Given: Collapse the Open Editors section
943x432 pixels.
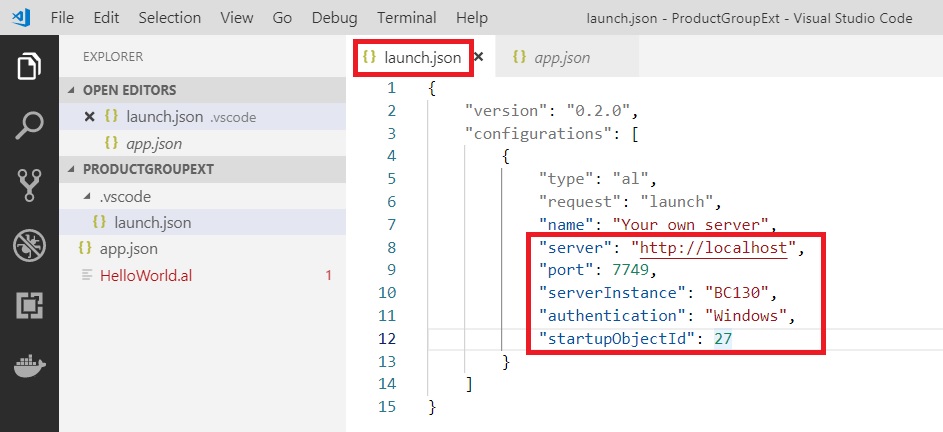Looking at the screenshot, I should [x=72, y=90].
